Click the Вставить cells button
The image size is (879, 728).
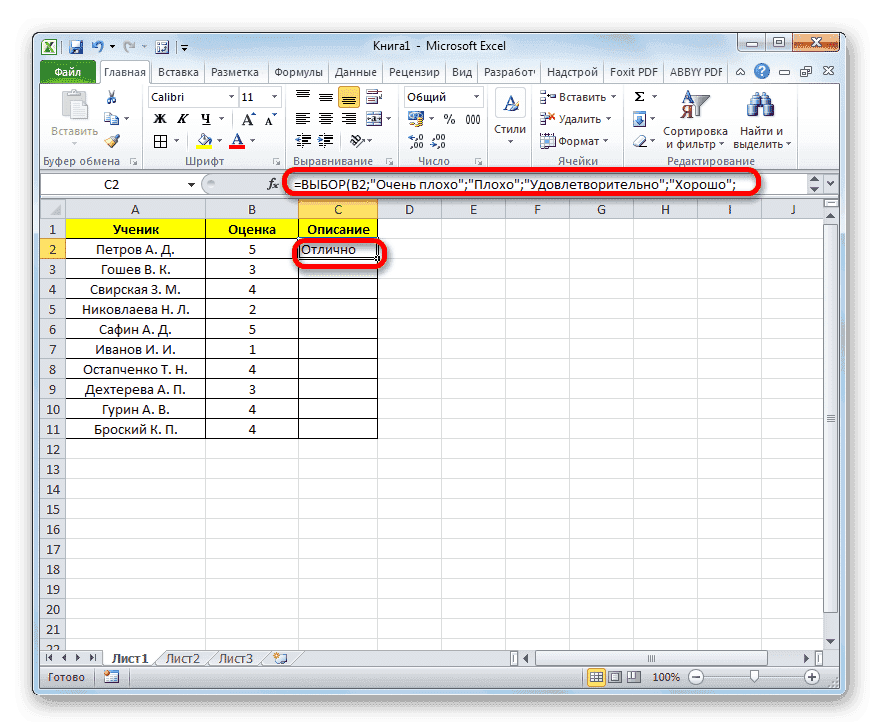[x=577, y=96]
